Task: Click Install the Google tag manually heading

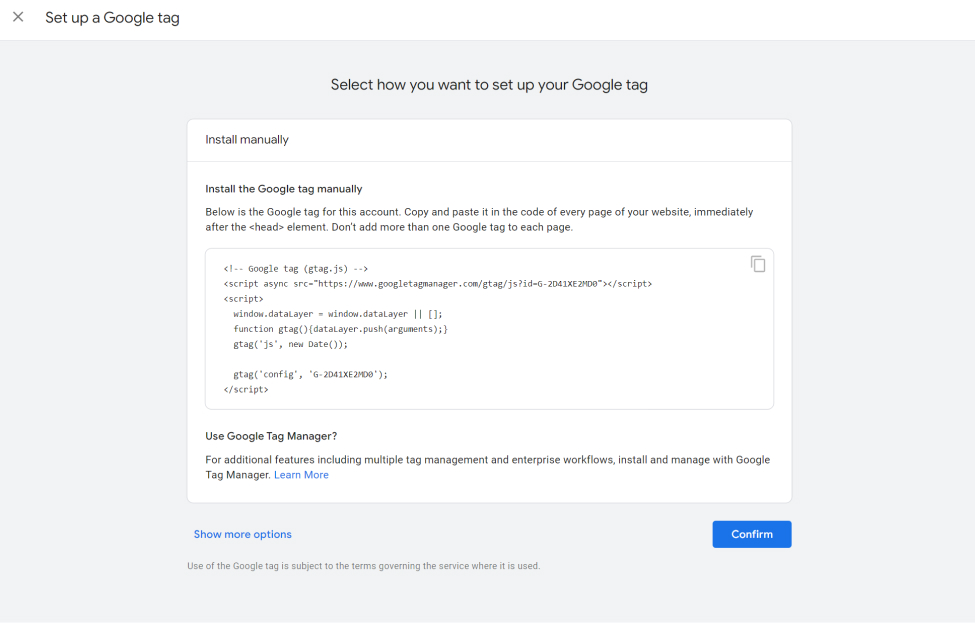Action: [284, 189]
